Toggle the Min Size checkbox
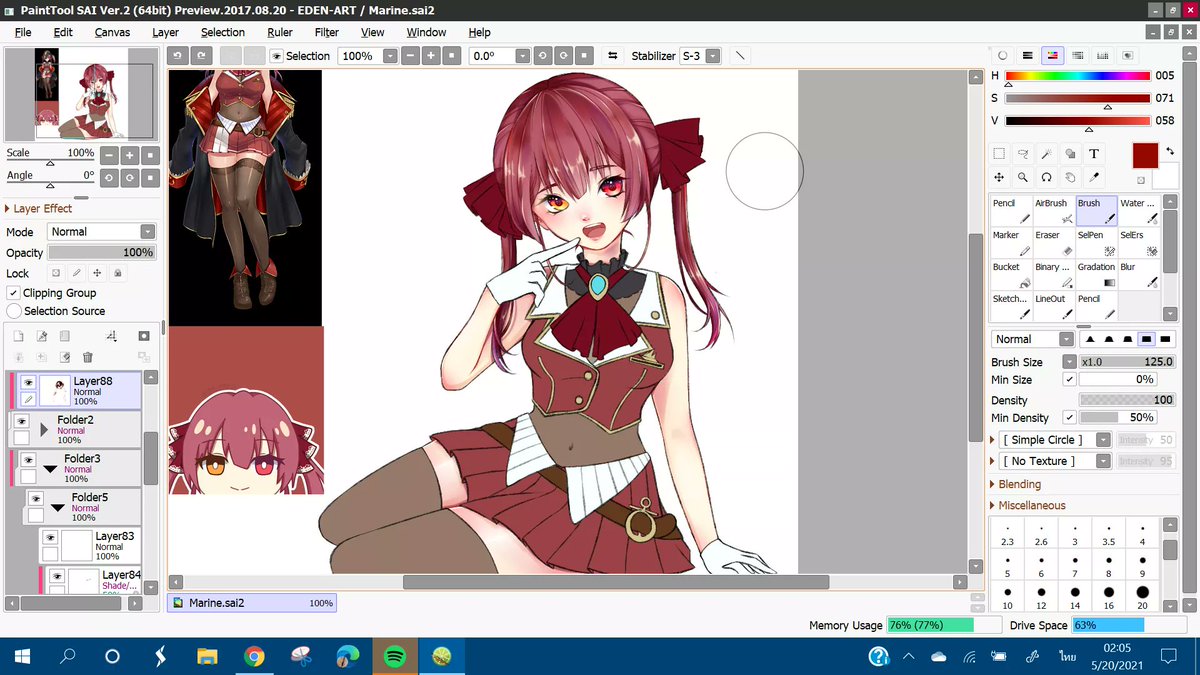The width and height of the screenshot is (1200, 675). click(x=1070, y=379)
